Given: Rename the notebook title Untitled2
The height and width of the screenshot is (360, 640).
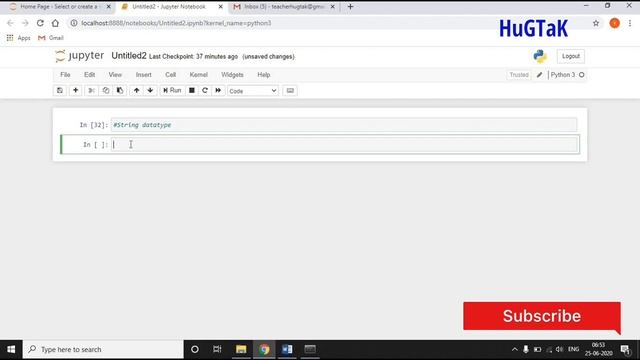Looking at the screenshot, I should 129,56.
